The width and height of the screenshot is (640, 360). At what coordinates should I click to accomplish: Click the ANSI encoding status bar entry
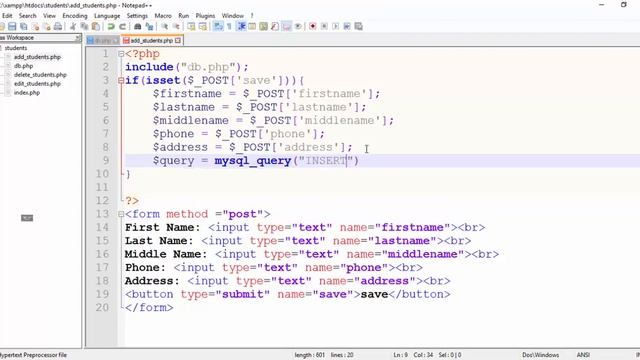(x=583, y=355)
